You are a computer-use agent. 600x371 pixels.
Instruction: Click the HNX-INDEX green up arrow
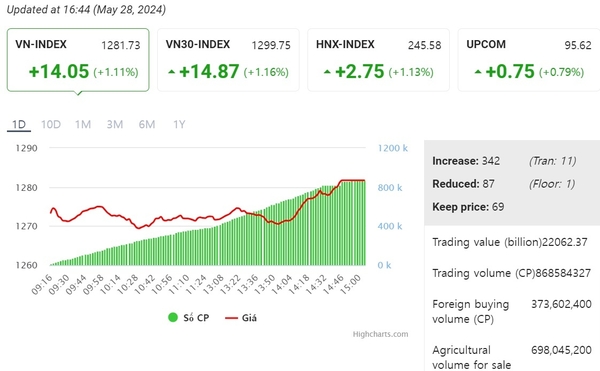point(327,72)
